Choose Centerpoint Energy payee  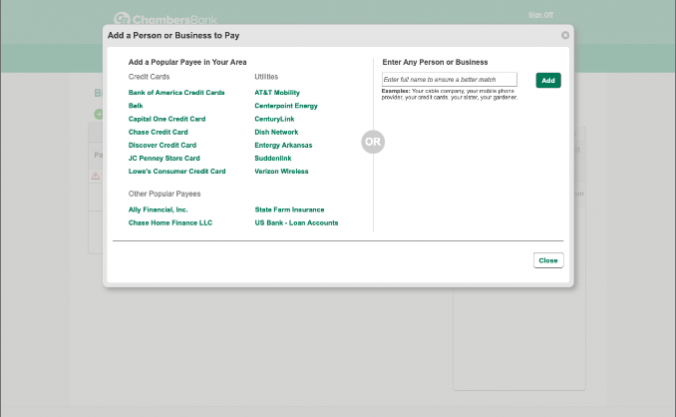click(286, 106)
